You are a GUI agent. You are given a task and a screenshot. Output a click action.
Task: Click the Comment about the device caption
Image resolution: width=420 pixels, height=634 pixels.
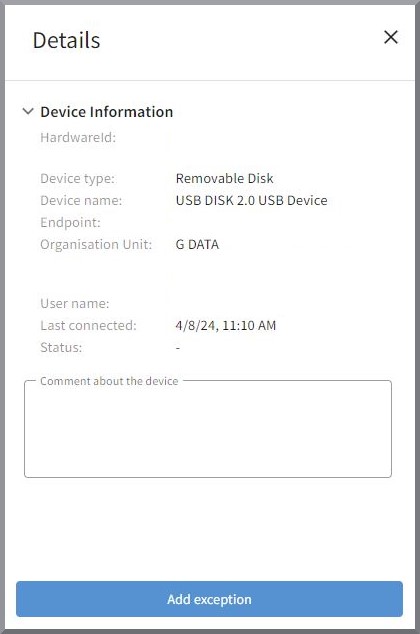[109, 381]
